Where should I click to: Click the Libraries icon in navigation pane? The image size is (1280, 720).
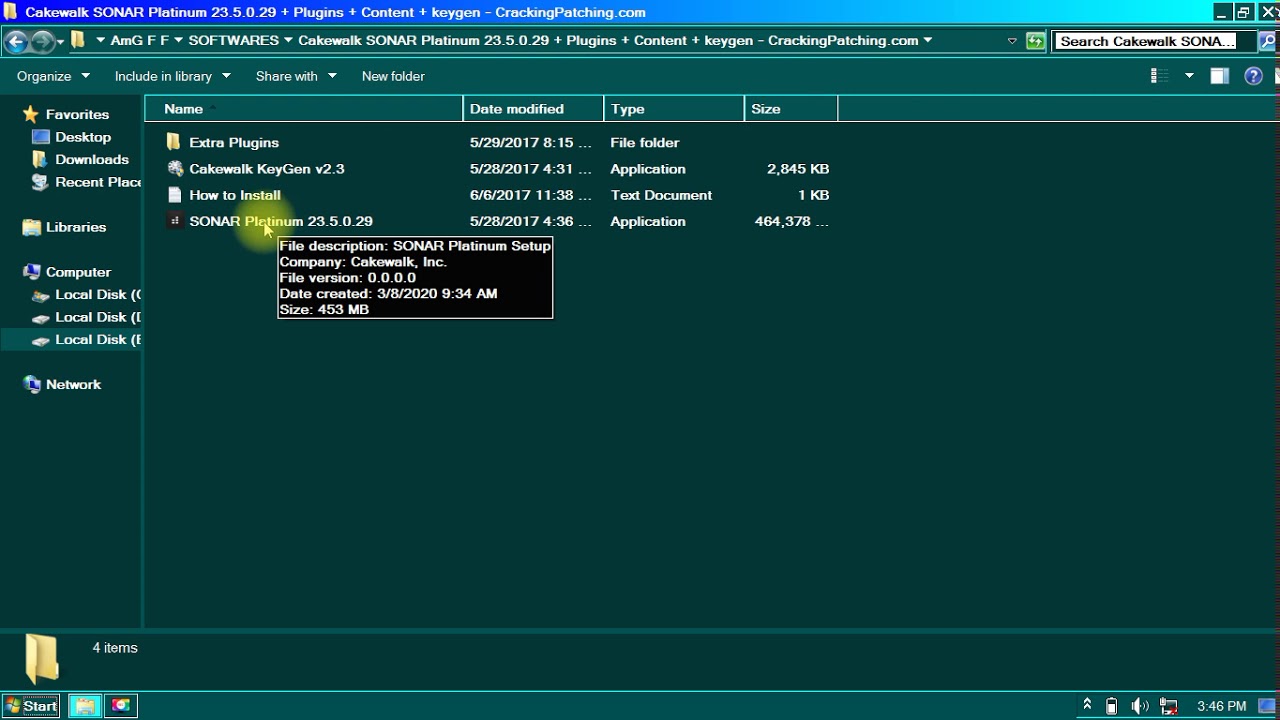[x=31, y=227]
